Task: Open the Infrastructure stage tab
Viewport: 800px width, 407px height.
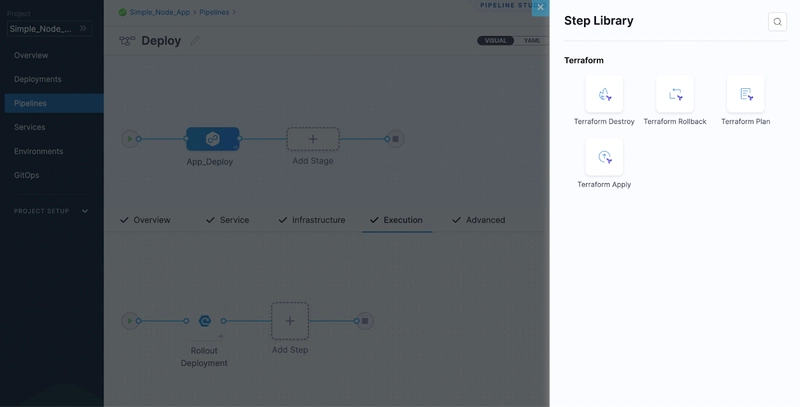Action: tap(312, 220)
